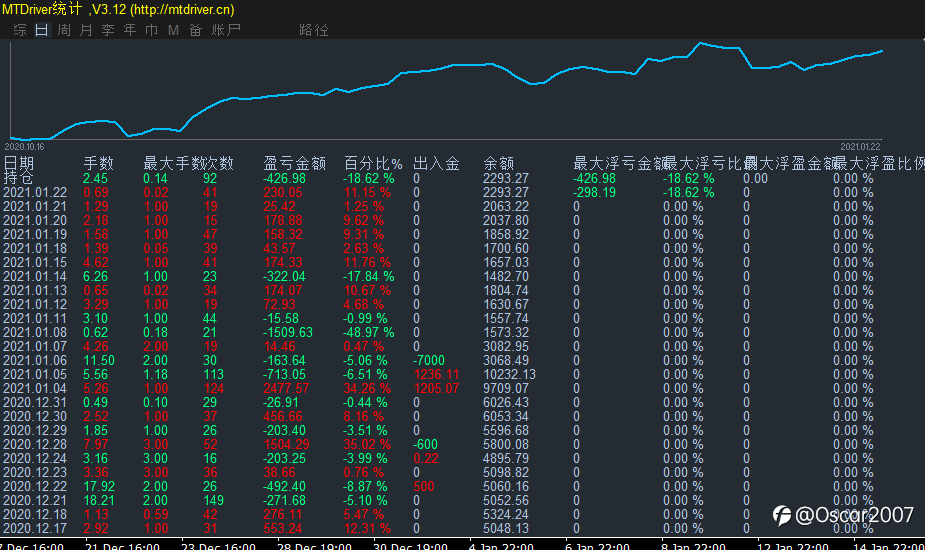Click the 1236.11 deposit value

pyautogui.click(x=437, y=375)
